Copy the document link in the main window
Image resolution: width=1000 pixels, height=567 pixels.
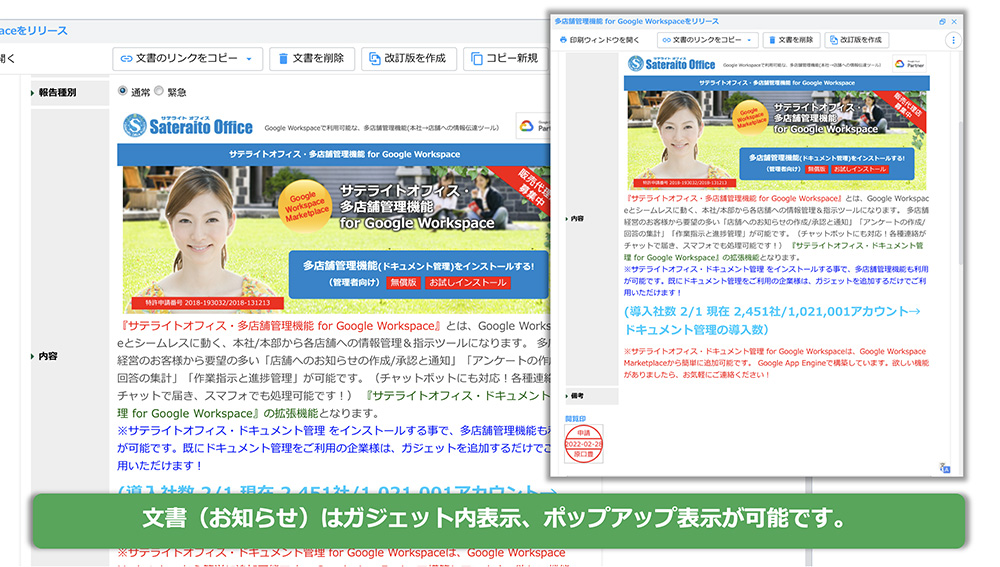point(179,59)
